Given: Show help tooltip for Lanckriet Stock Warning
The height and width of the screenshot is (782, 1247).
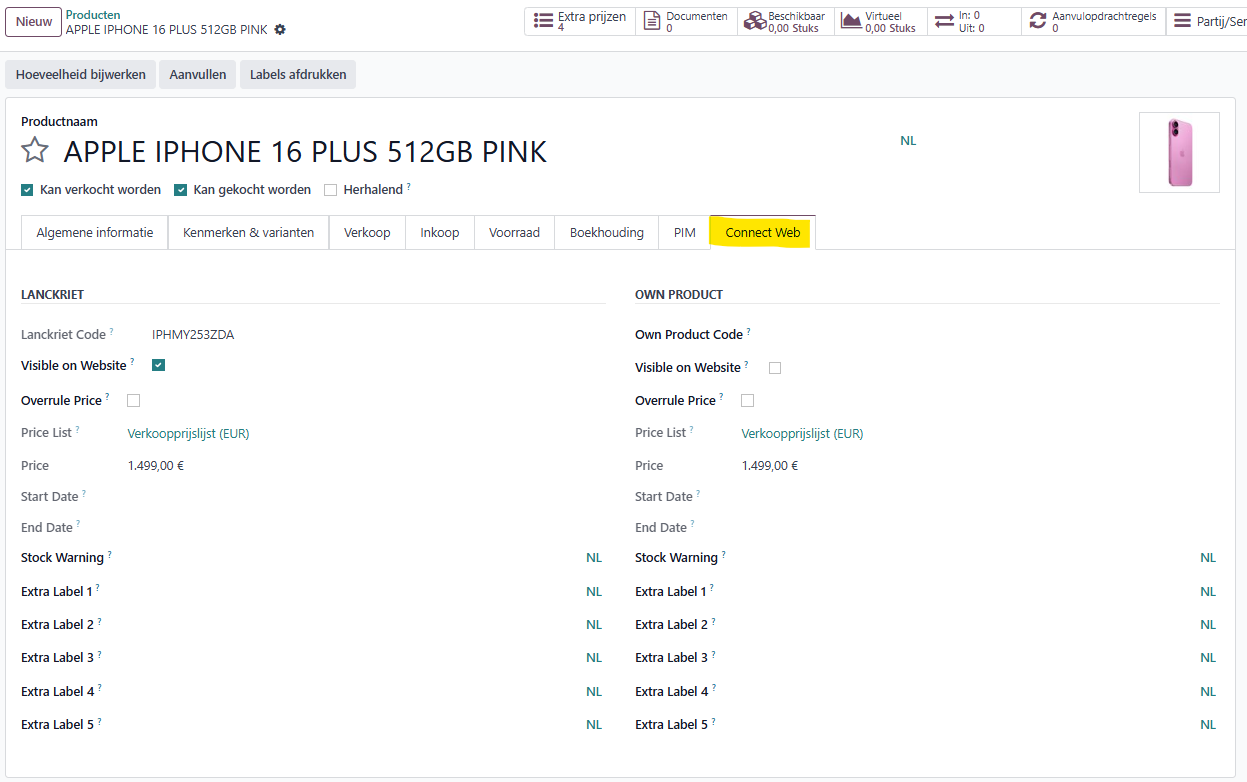Looking at the screenshot, I should (x=109, y=554).
